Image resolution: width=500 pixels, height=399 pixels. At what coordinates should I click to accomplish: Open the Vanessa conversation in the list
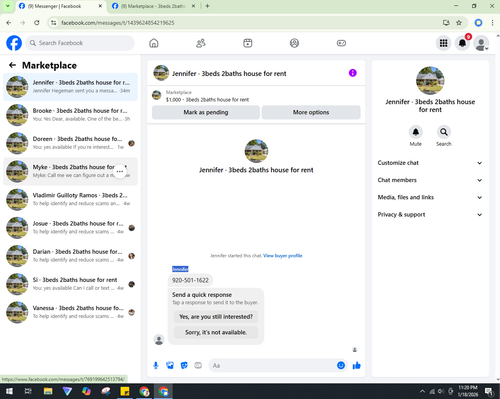[70, 312]
